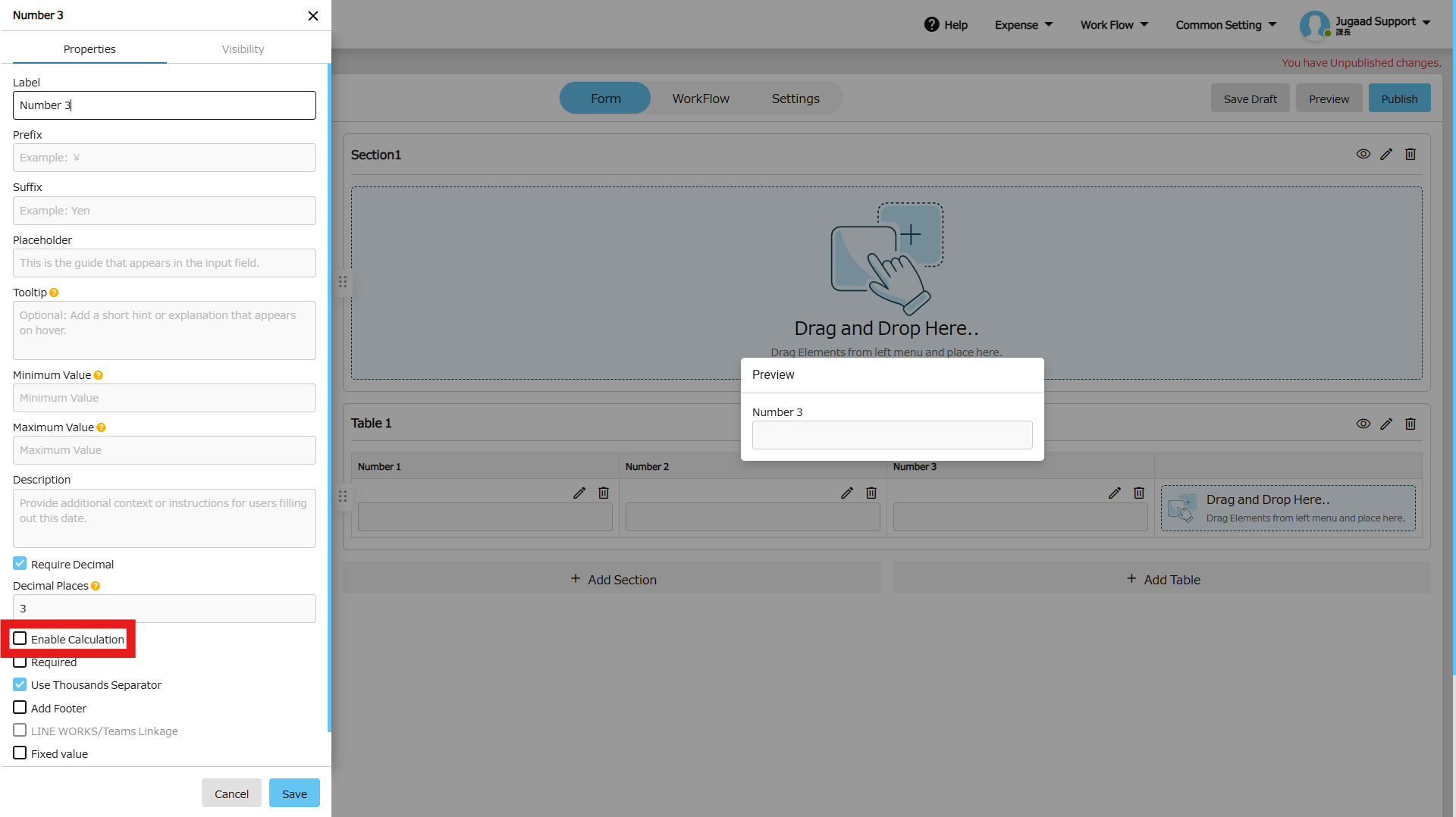Click the Help question mark icon
Image resolution: width=1456 pixels, height=817 pixels.
pyautogui.click(x=931, y=25)
